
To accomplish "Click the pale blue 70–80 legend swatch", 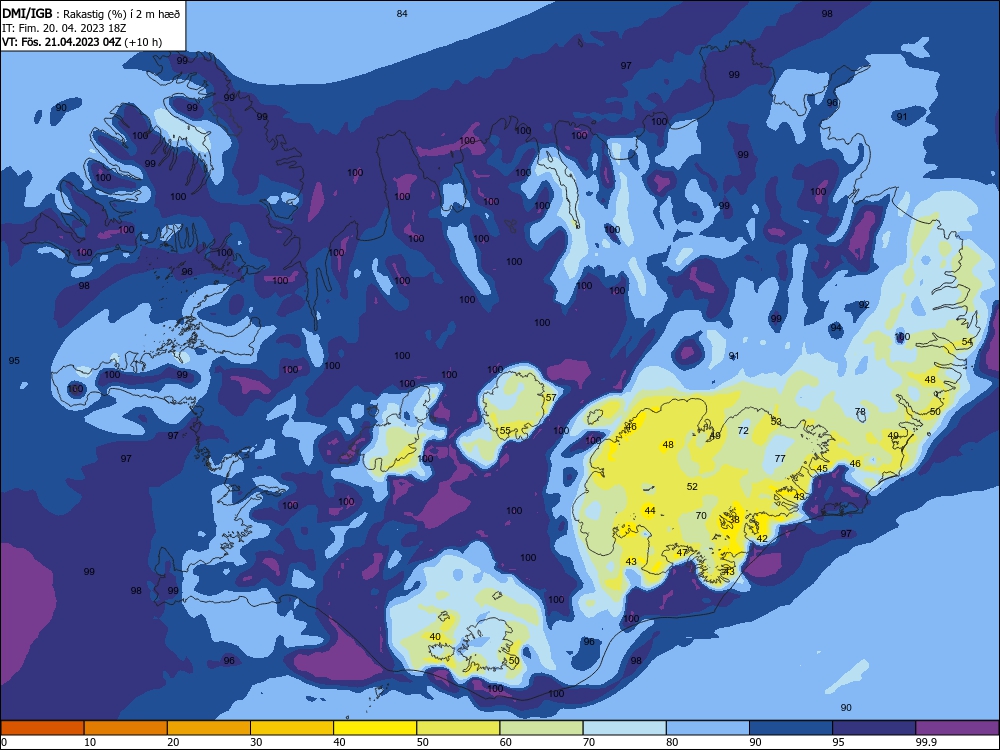I will point(624,728).
